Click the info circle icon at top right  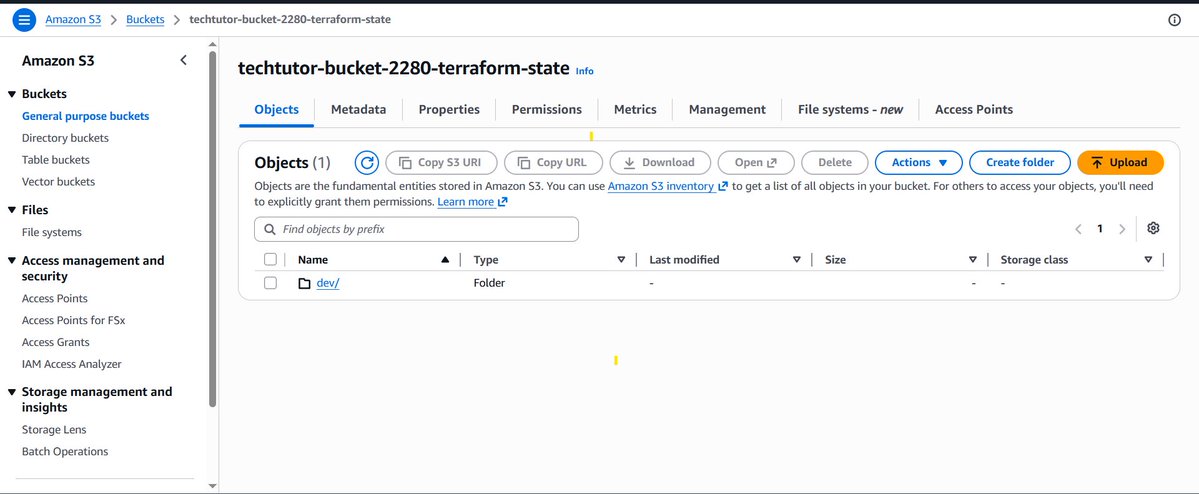[1175, 20]
